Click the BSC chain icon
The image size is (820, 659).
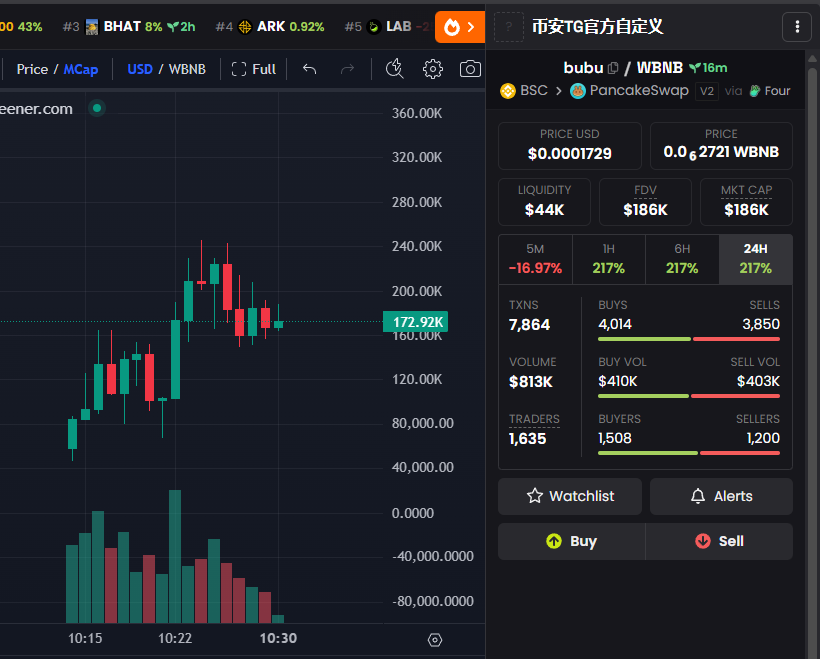[x=507, y=91]
